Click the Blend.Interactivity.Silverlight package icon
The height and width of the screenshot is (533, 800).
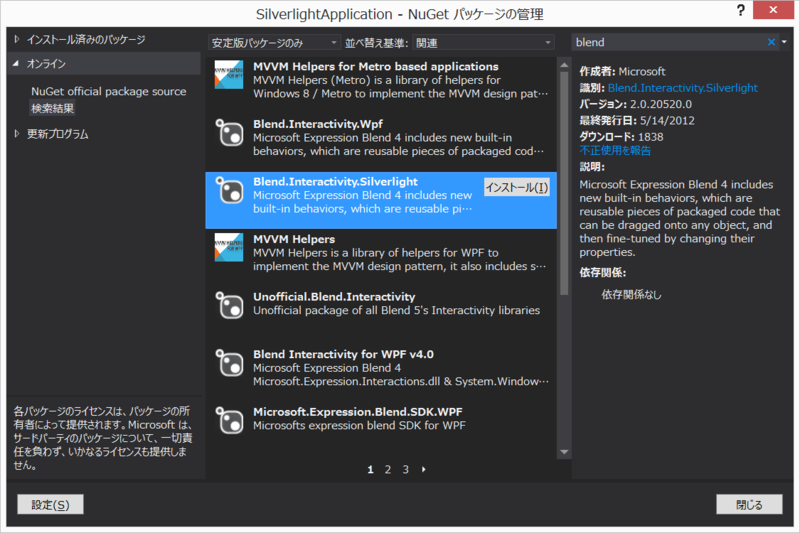[229, 190]
